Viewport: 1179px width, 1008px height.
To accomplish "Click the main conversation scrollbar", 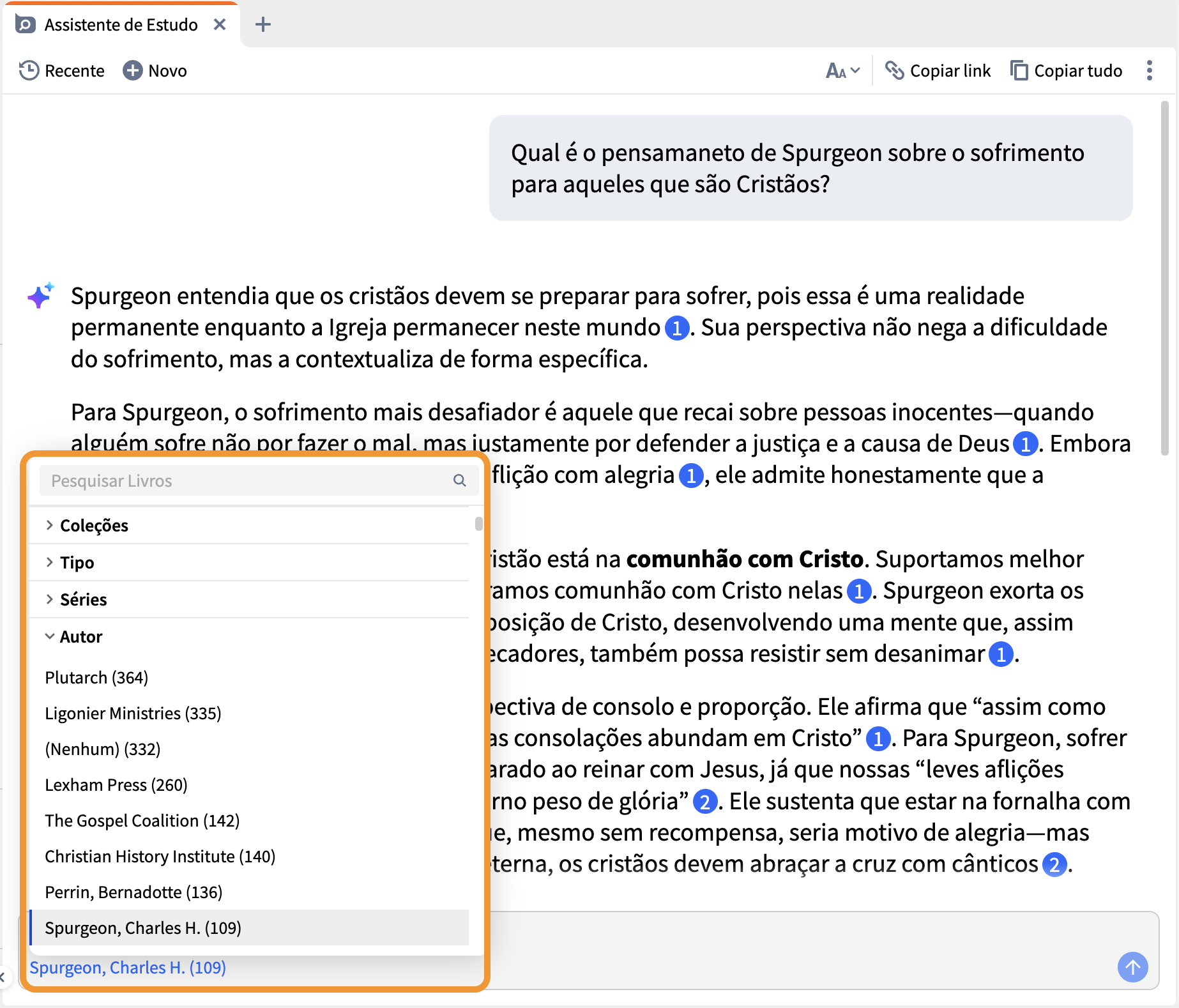I will pos(1165,278).
